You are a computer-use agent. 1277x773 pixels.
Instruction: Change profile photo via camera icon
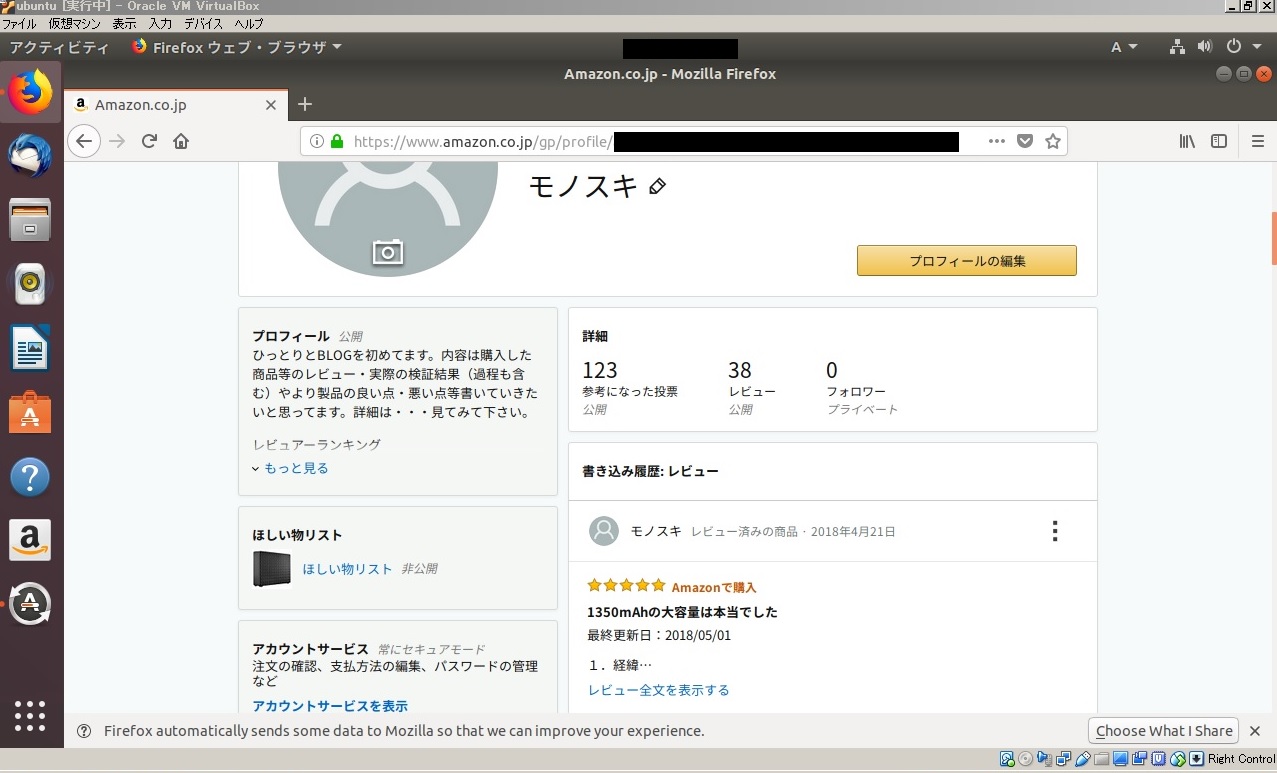point(387,252)
